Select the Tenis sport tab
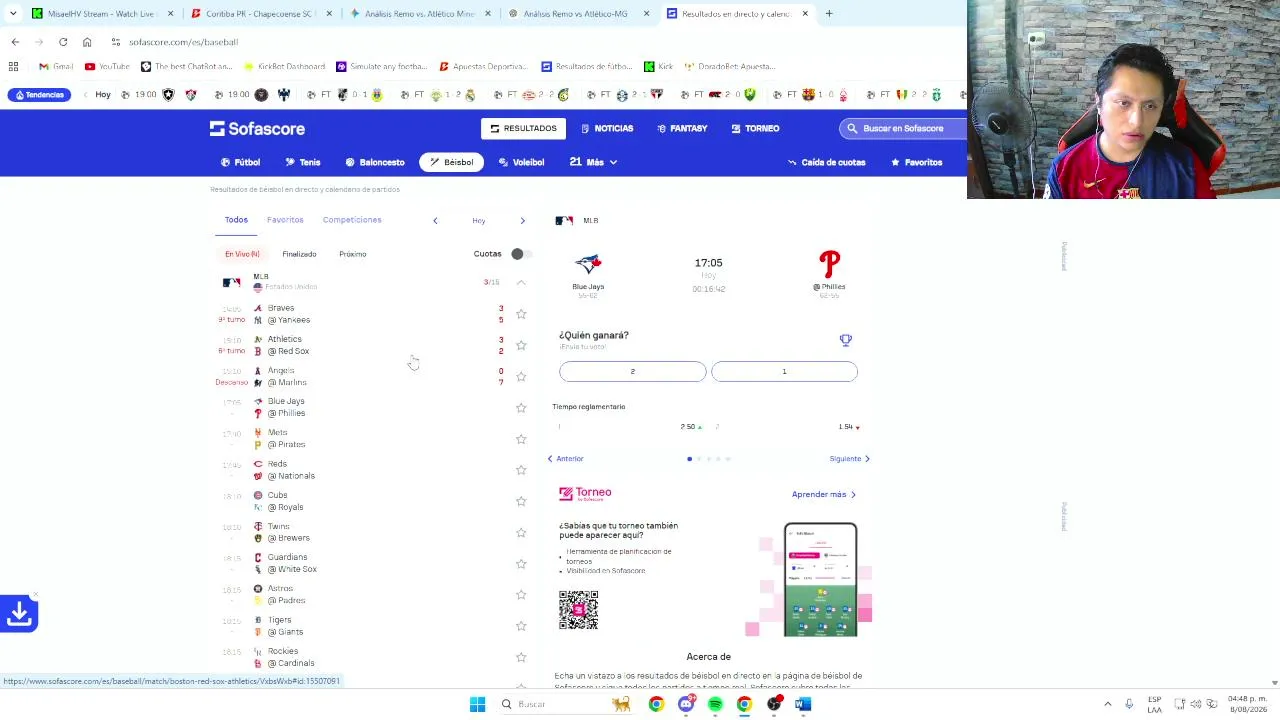 click(303, 162)
